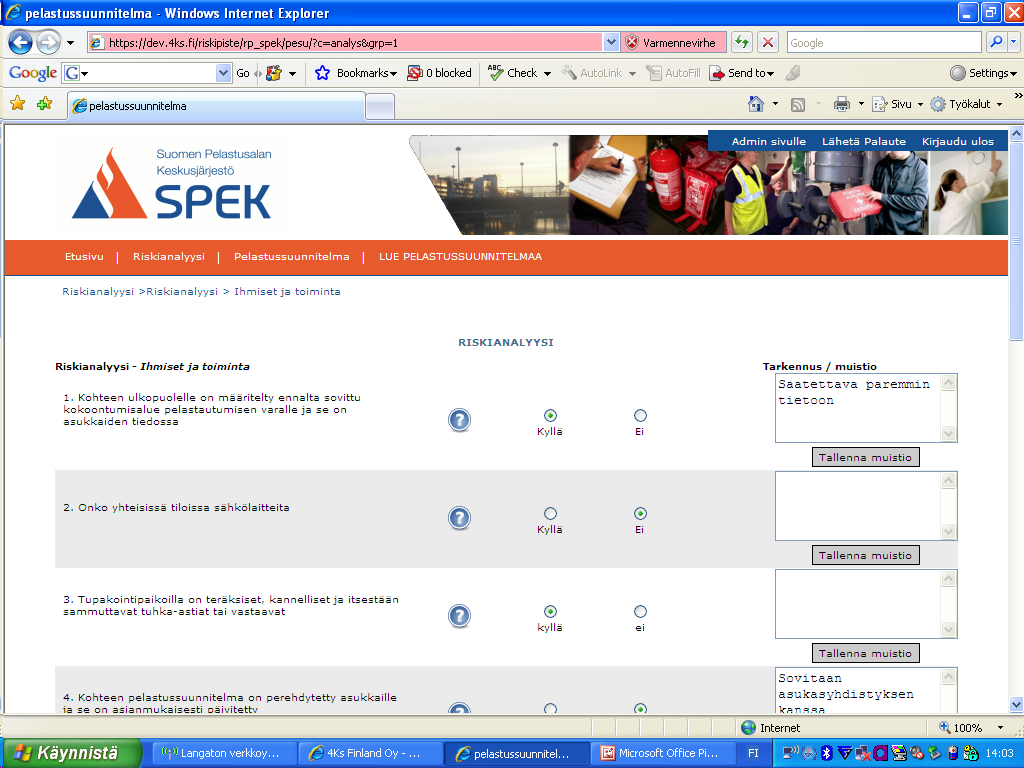This screenshot has height=768, width=1024.
Task: Select Kyllä for question 2 sähkölaitteita
Action: 551,513
